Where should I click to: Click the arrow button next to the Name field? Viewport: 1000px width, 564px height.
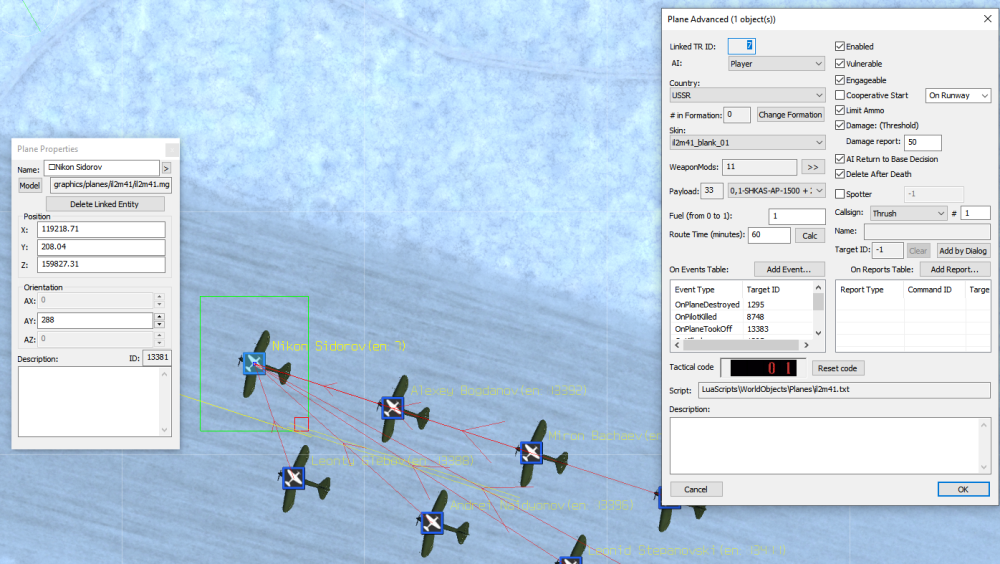coord(166,168)
